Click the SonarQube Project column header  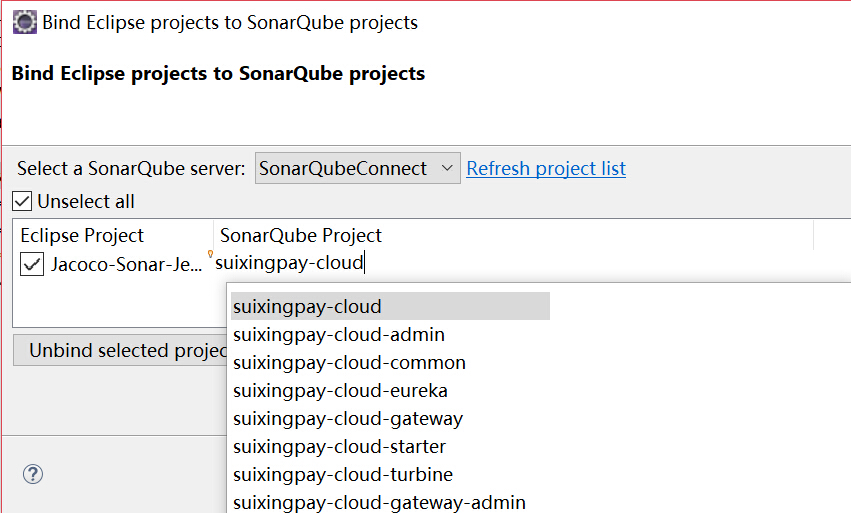[x=301, y=236]
